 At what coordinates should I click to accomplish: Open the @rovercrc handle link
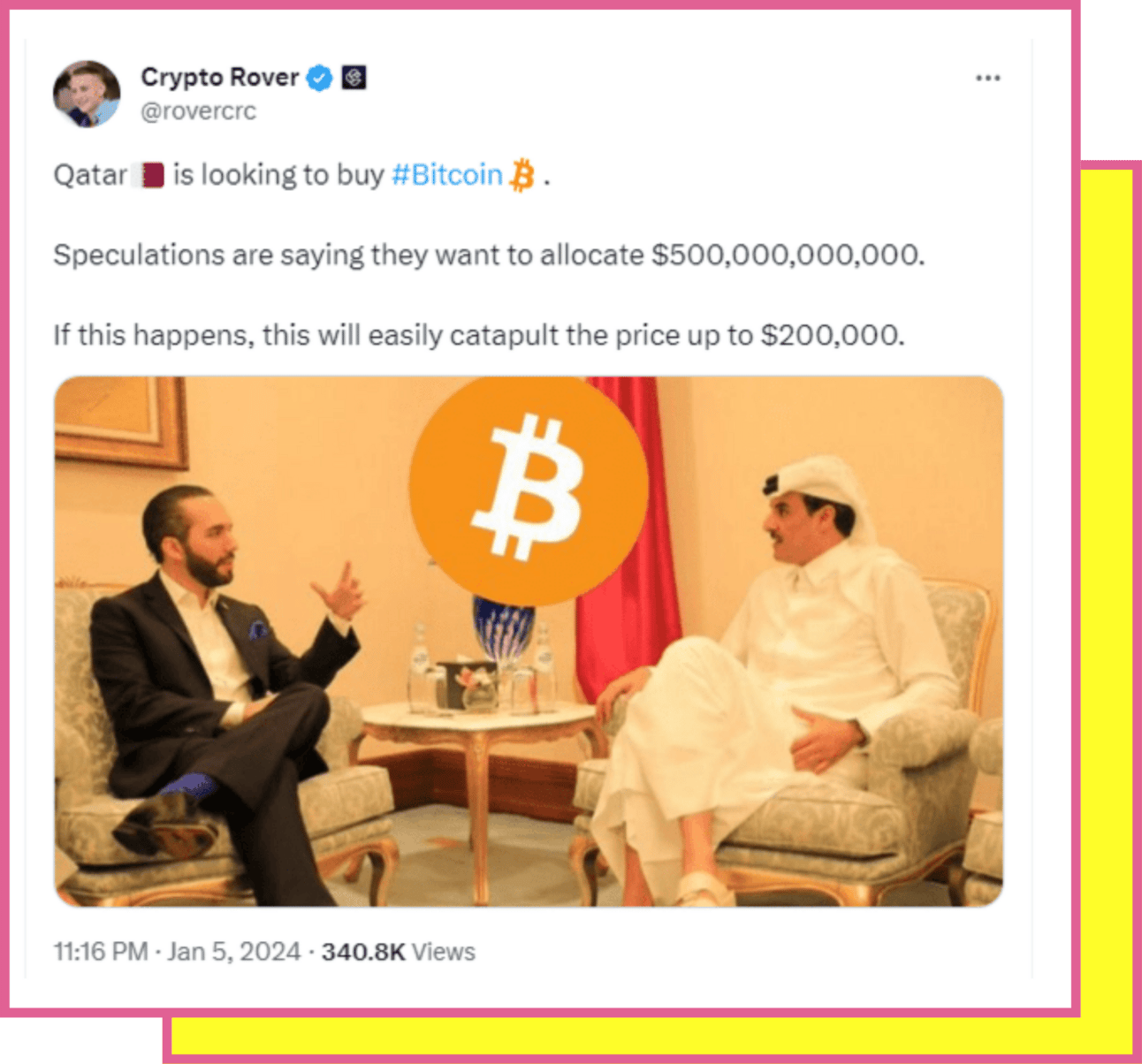pos(199,111)
